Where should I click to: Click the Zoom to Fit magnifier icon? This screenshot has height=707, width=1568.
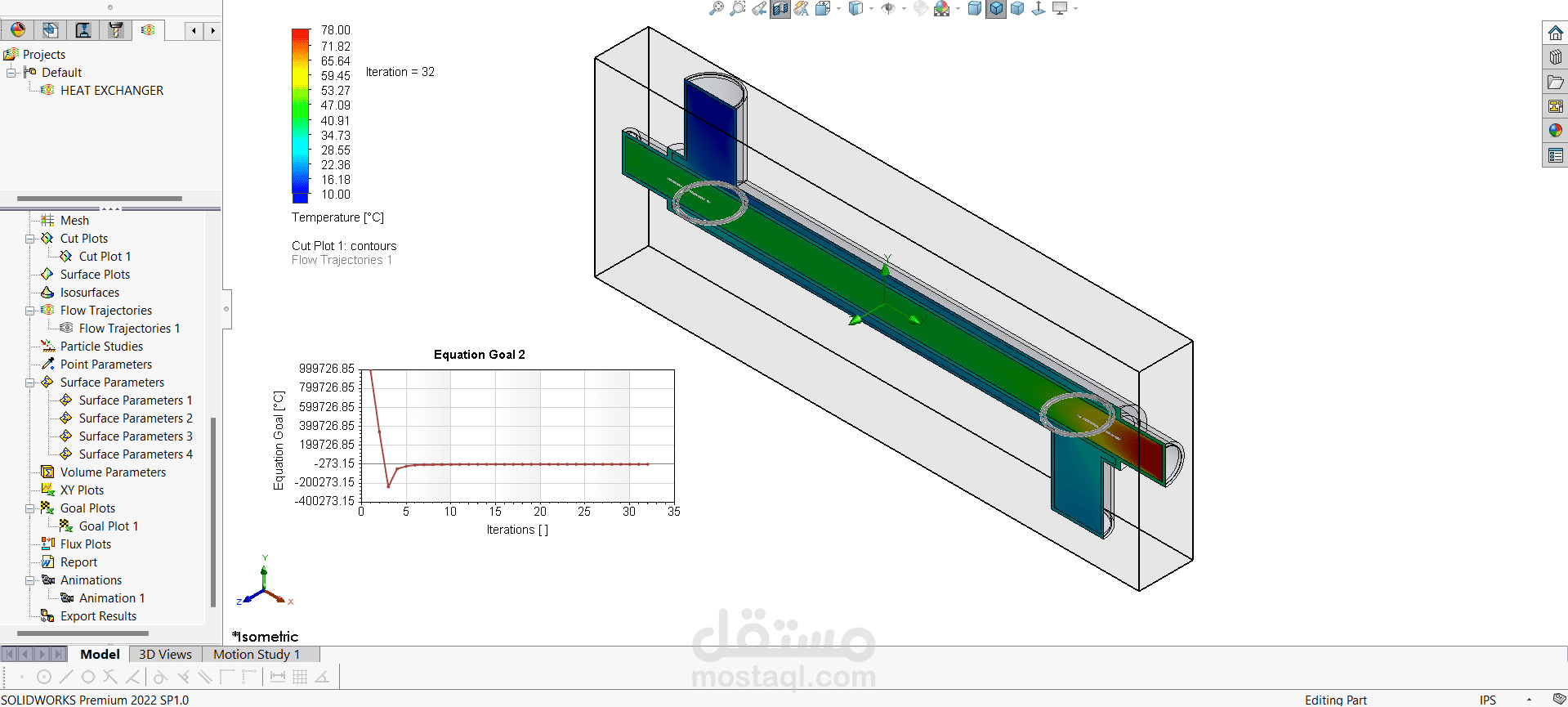pos(716,8)
